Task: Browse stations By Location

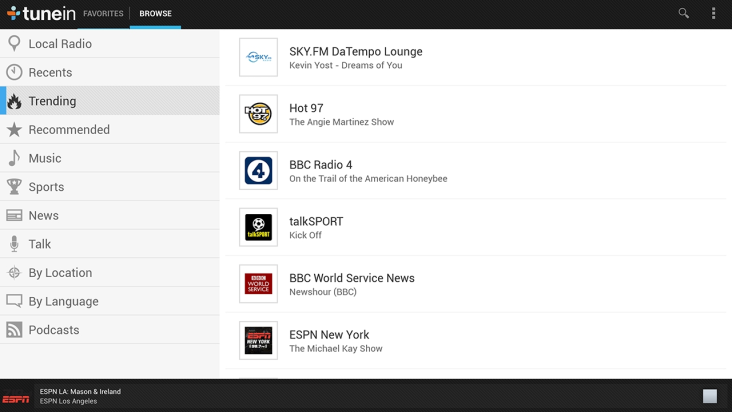Action: 110,272
